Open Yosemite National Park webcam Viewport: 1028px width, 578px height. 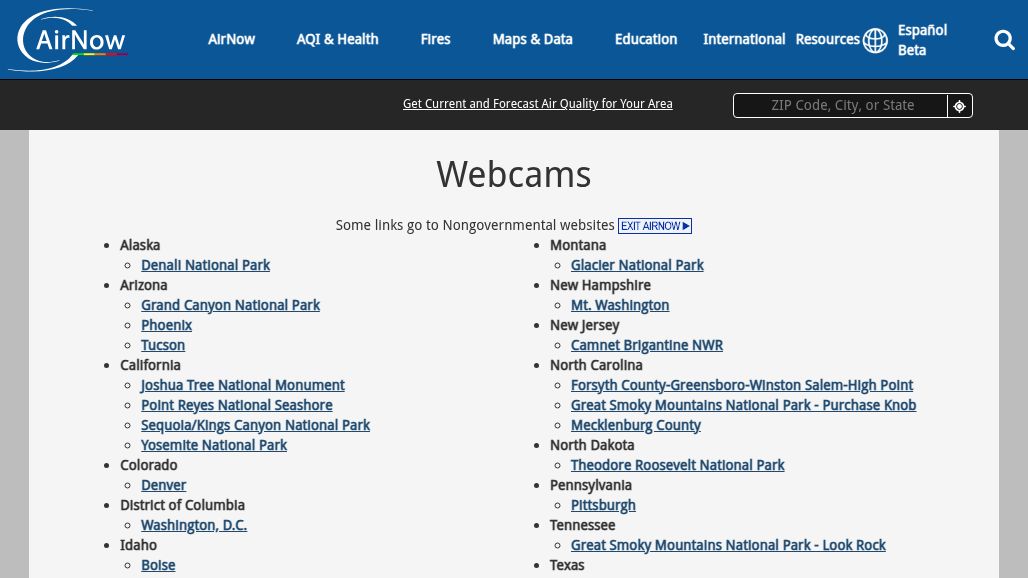(214, 445)
